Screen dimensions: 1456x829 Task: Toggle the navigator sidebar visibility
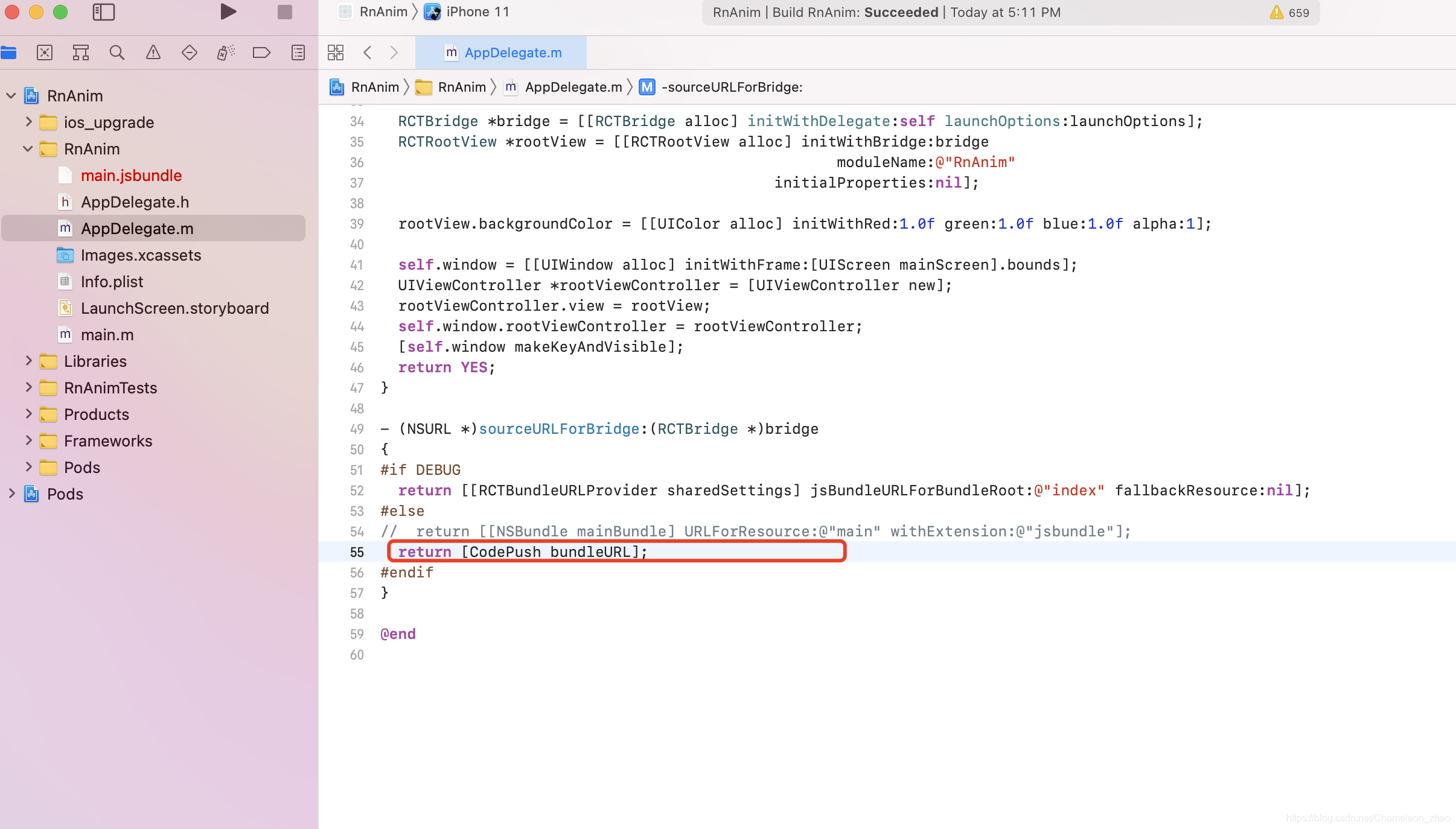pyautogui.click(x=103, y=11)
